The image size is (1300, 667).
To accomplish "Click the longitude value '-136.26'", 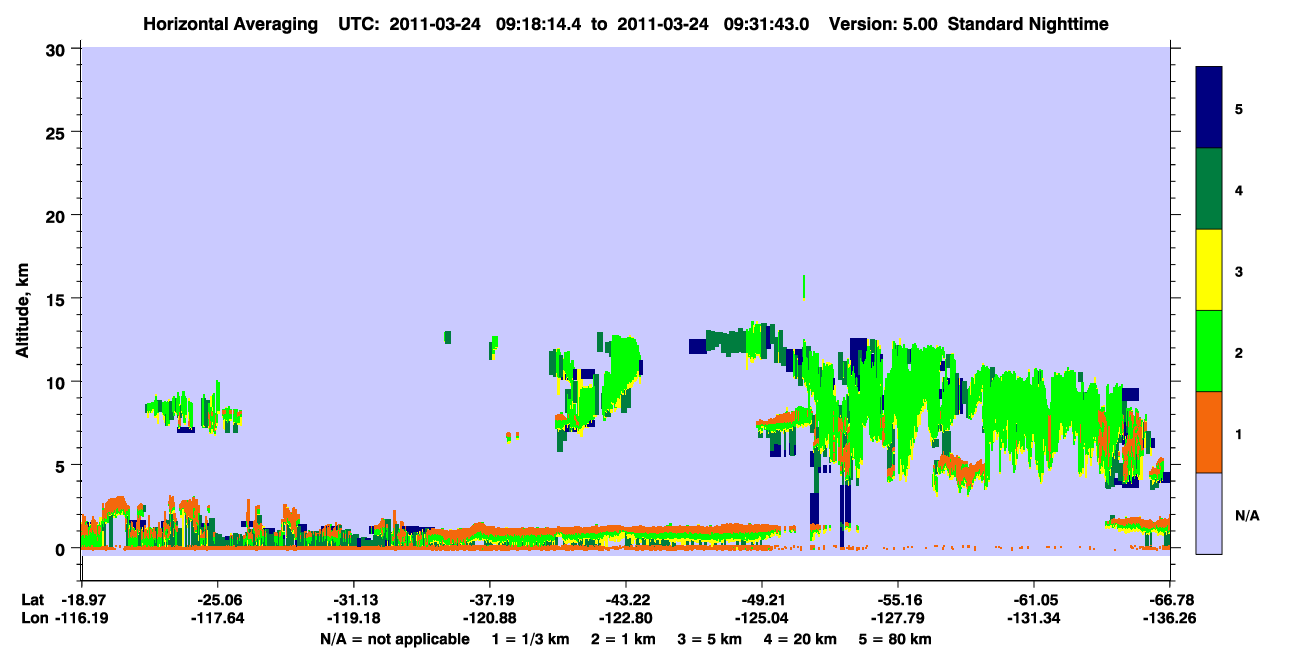I will [x=1170, y=618].
